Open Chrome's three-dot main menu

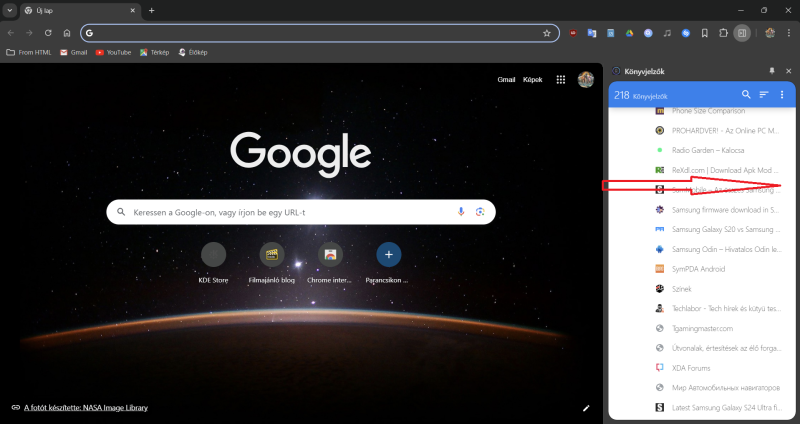(789, 33)
